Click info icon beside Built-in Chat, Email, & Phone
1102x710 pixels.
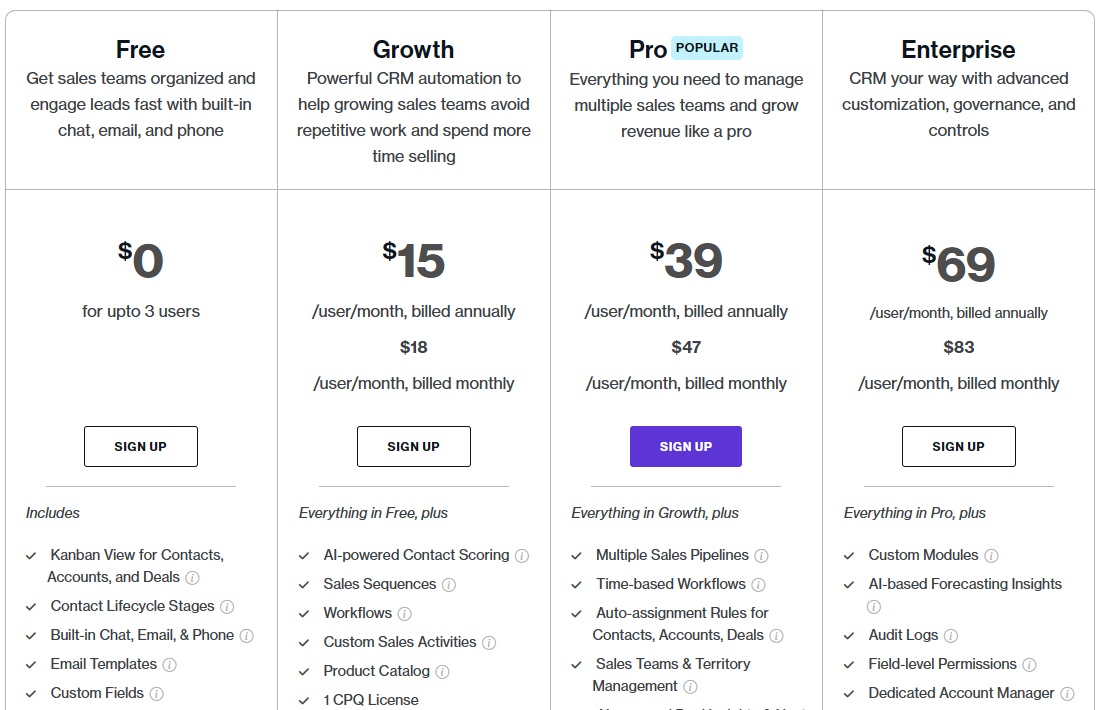tap(246, 636)
